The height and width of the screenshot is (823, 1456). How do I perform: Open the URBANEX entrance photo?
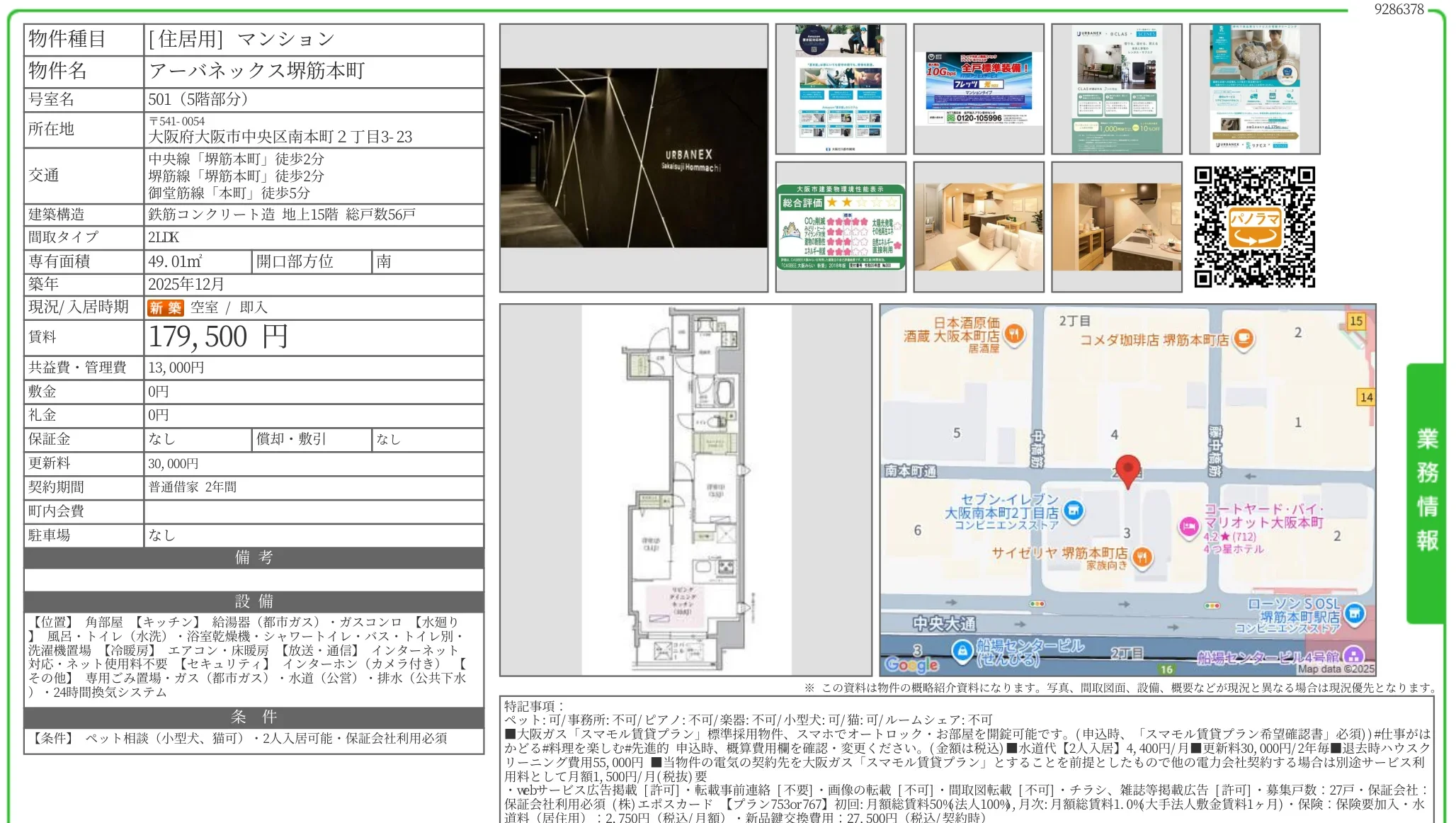tap(634, 159)
